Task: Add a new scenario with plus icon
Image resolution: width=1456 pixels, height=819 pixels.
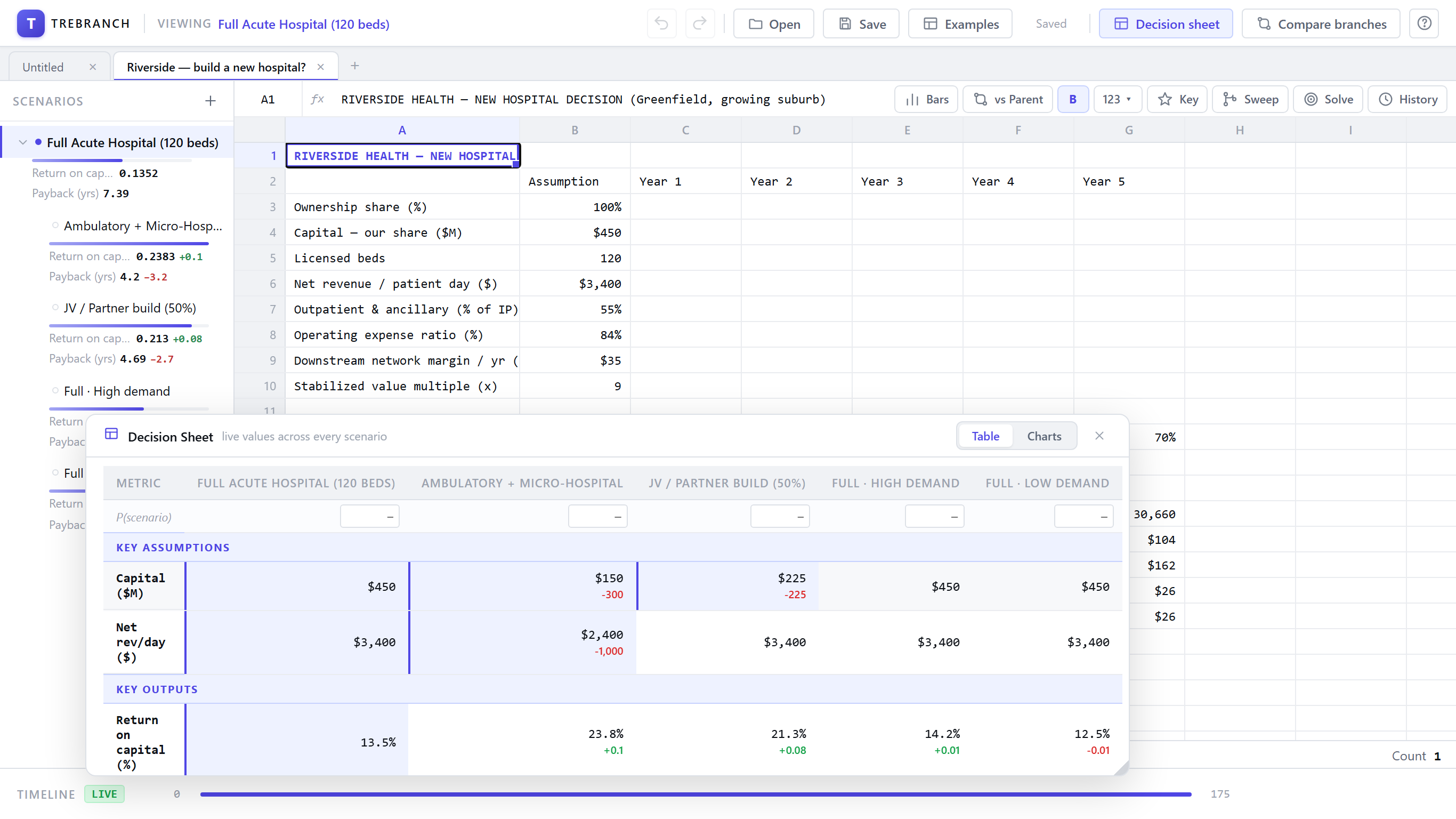Action: (x=211, y=101)
